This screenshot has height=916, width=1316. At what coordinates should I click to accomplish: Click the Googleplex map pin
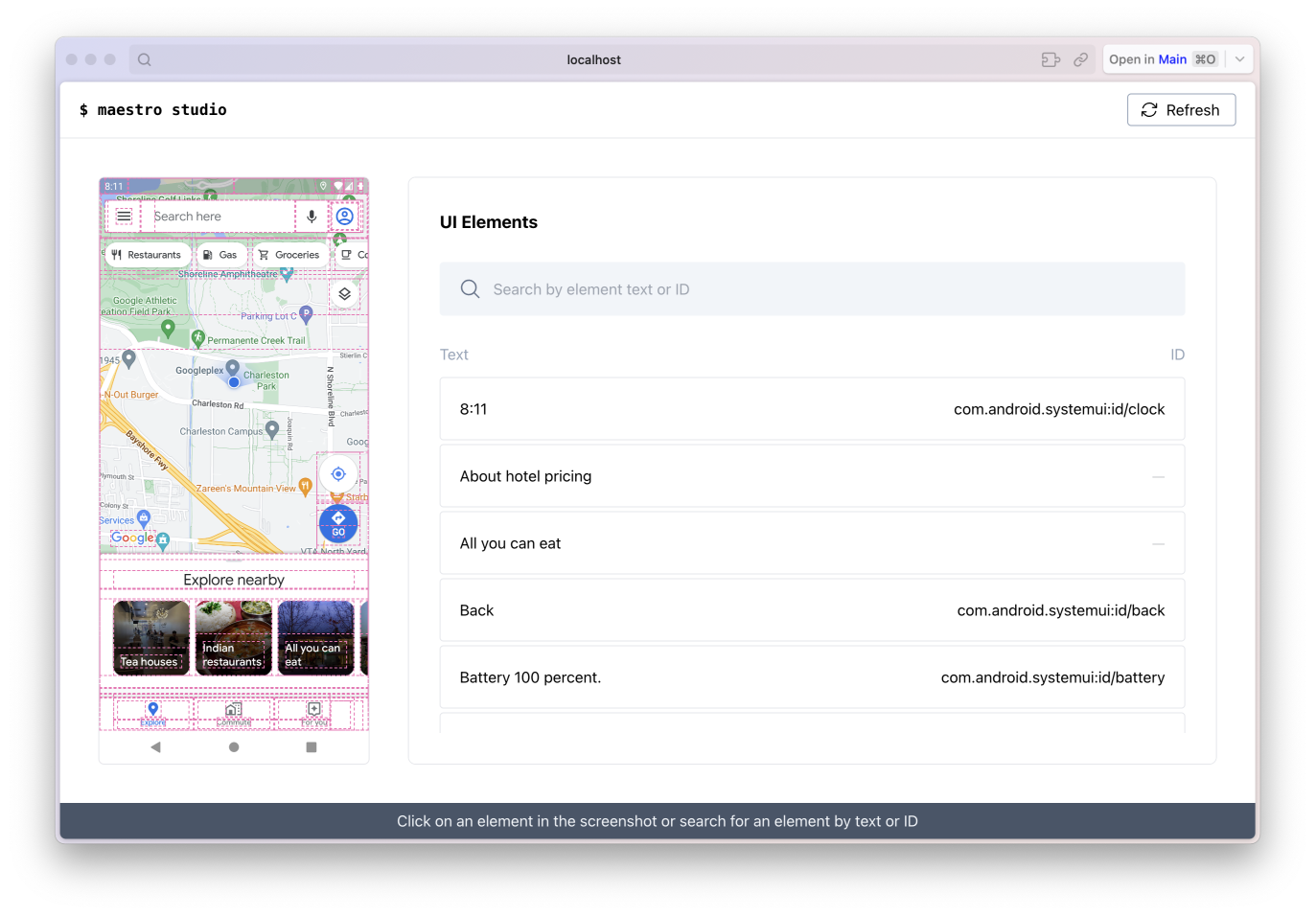click(x=232, y=368)
